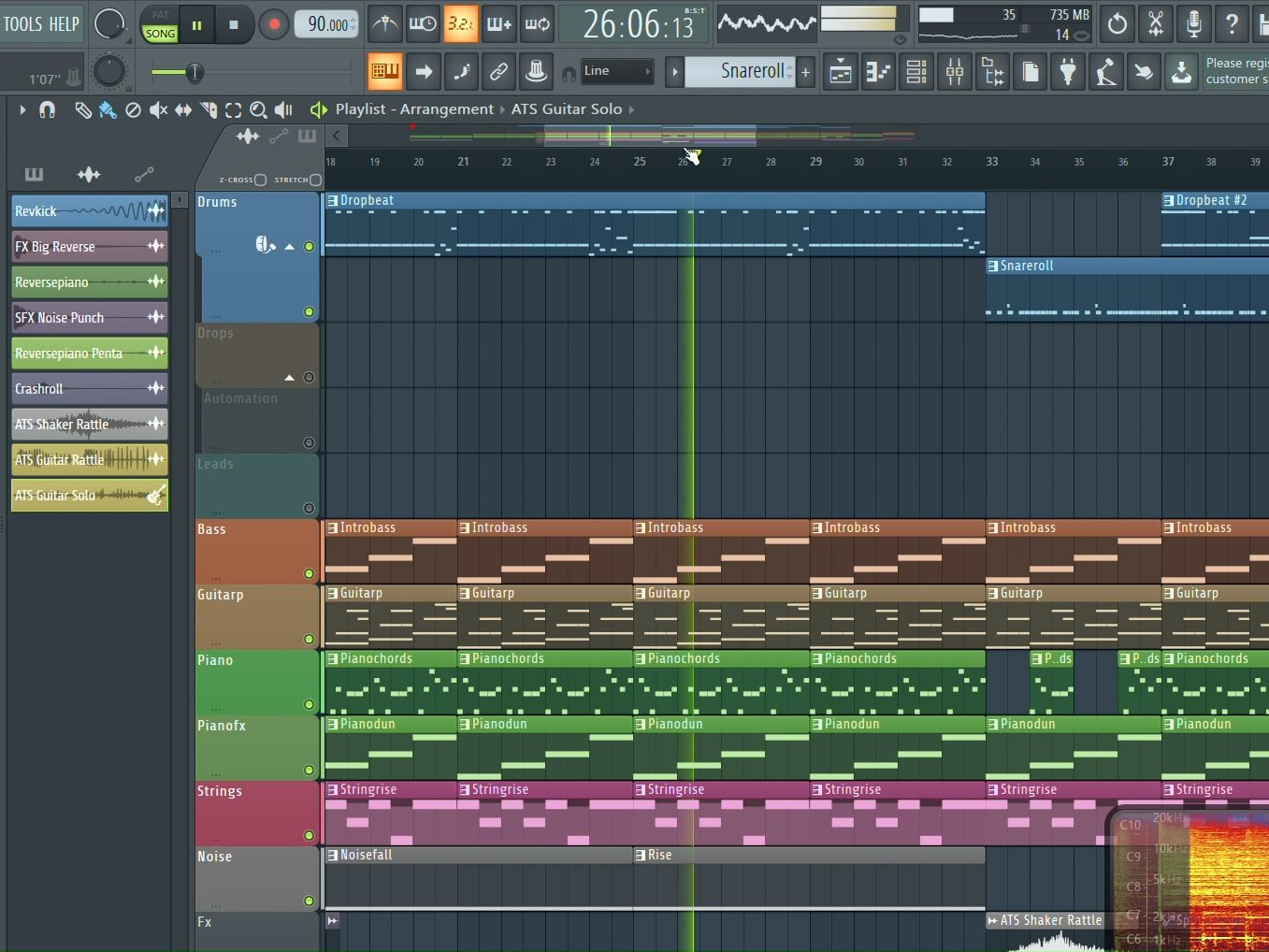This screenshot has width=1269, height=952.
Task: Toggle typing keyboard to piano icon
Action: click(384, 71)
